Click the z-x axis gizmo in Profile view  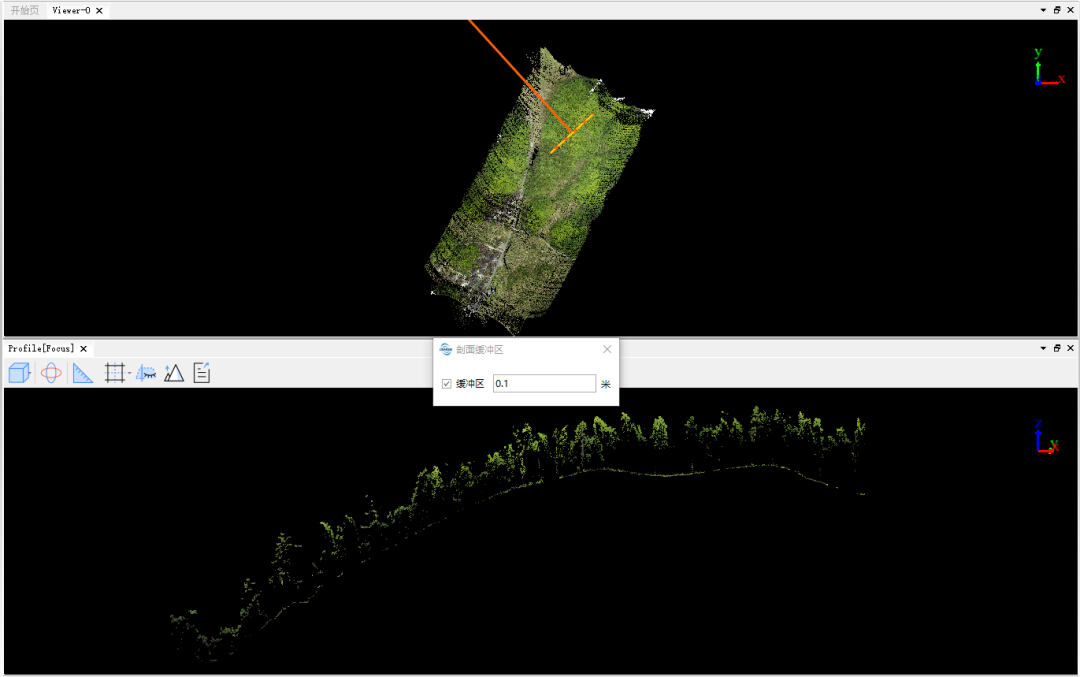click(1047, 437)
